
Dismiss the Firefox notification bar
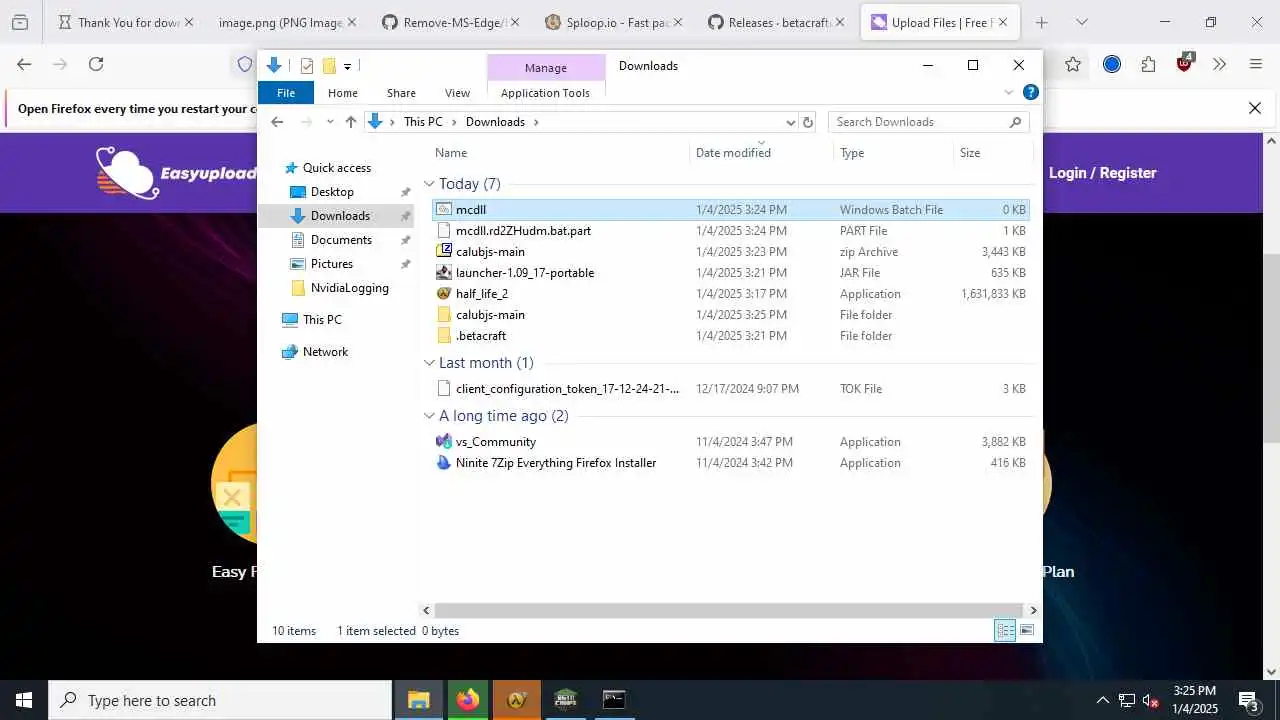pos(1255,108)
